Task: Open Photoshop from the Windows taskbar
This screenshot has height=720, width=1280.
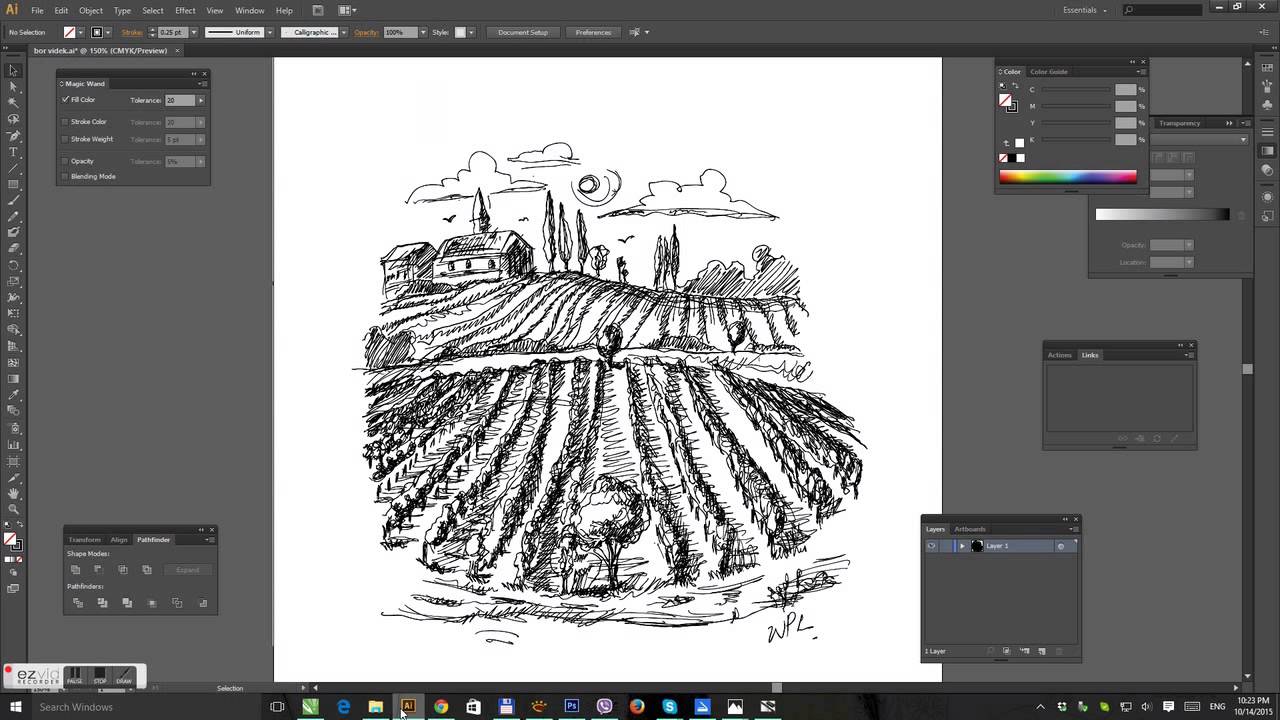Action: pos(571,707)
